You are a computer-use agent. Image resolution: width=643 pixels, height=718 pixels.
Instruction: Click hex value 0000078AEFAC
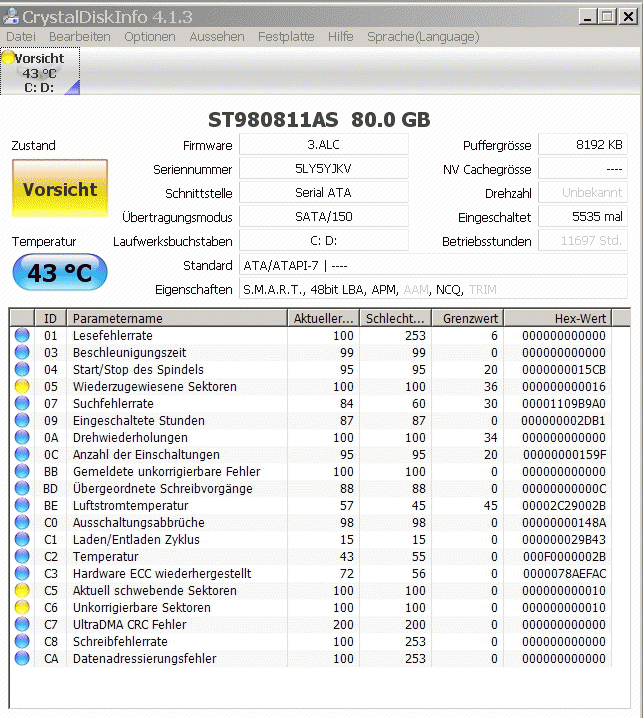click(564, 573)
